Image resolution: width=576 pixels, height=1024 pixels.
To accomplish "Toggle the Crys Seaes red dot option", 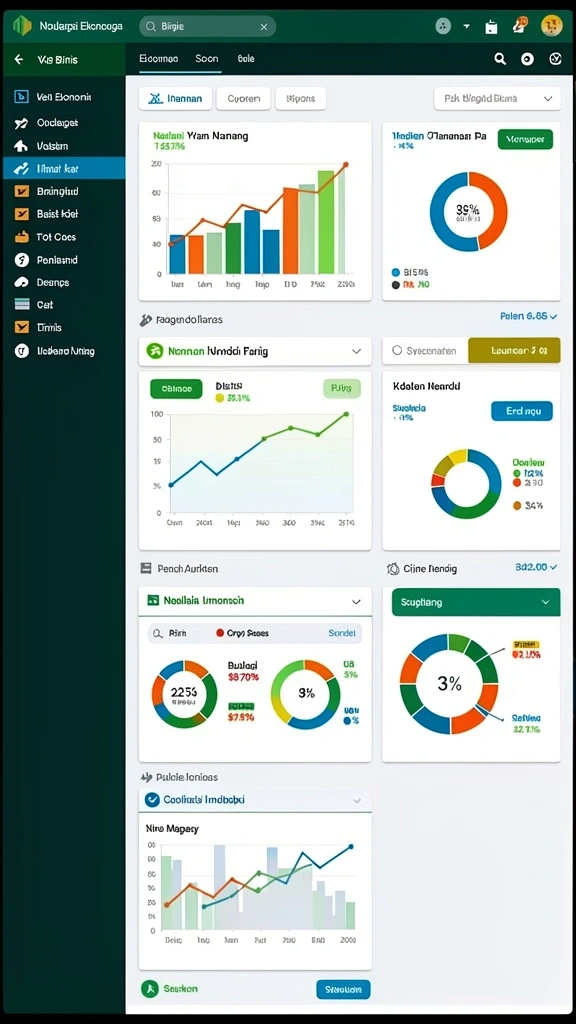I will 220,633.
